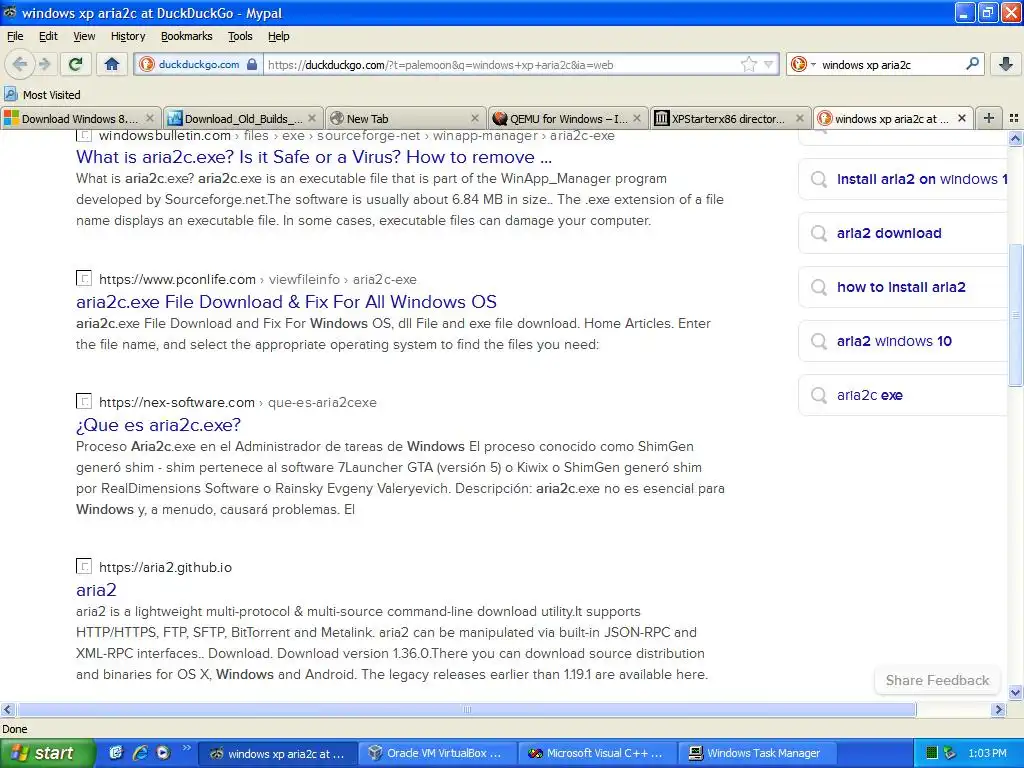1024x768 pixels.
Task: Click the https://aria2.github.io URL text
Action: [165, 568]
